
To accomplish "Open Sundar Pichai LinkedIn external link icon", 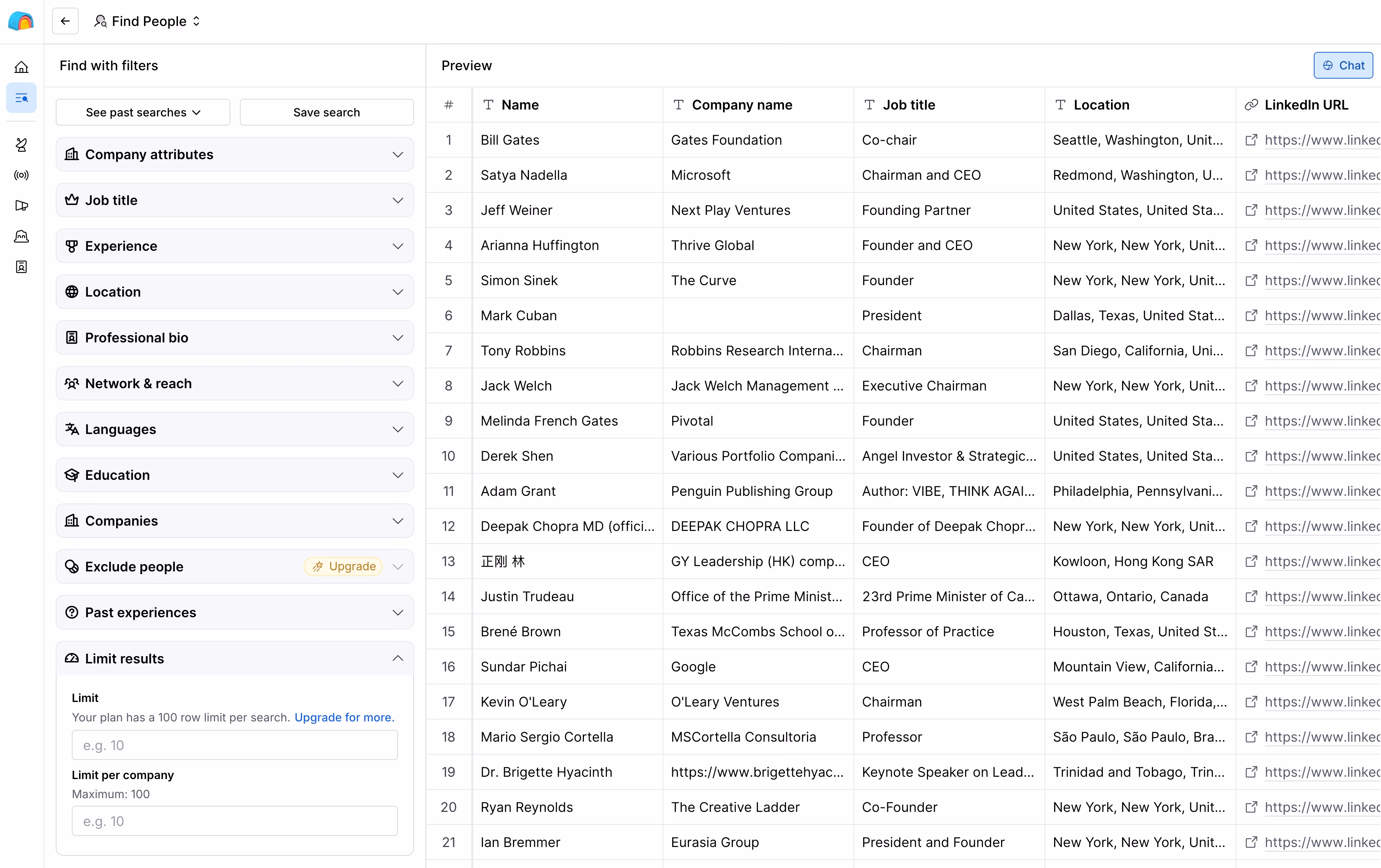I will click(x=1252, y=666).
